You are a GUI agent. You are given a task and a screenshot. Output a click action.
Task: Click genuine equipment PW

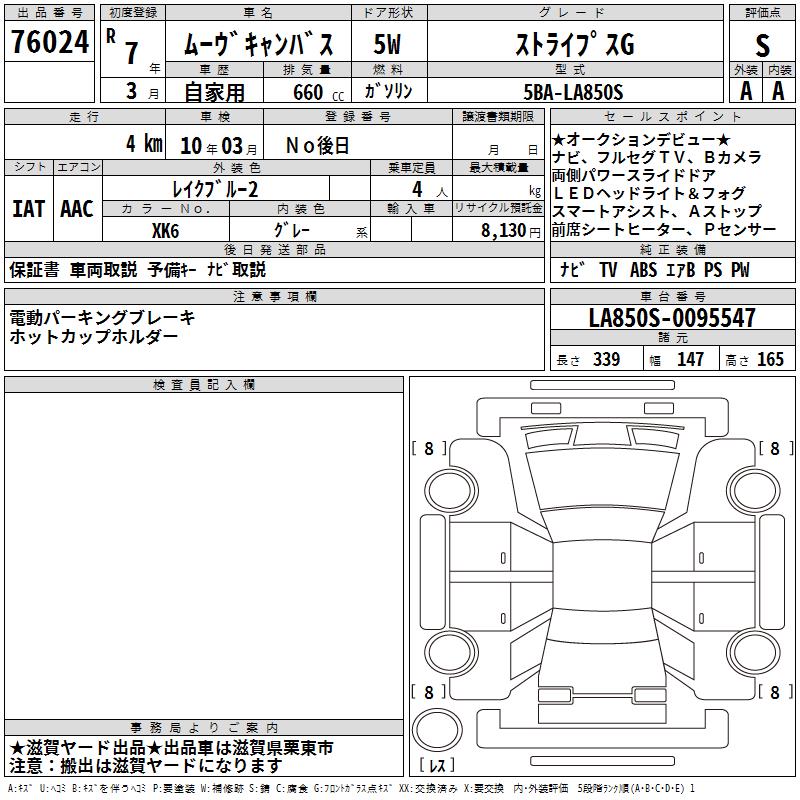click(x=740, y=270)
